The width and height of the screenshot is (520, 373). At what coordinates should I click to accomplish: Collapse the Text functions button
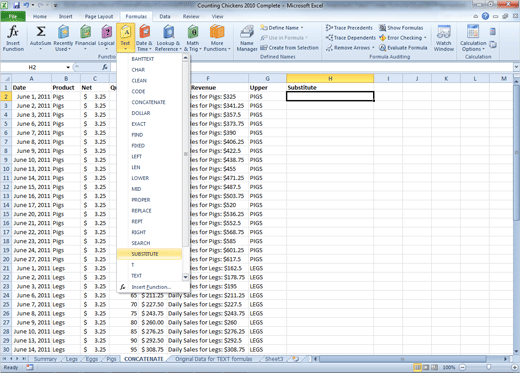[x=125, y=38]
